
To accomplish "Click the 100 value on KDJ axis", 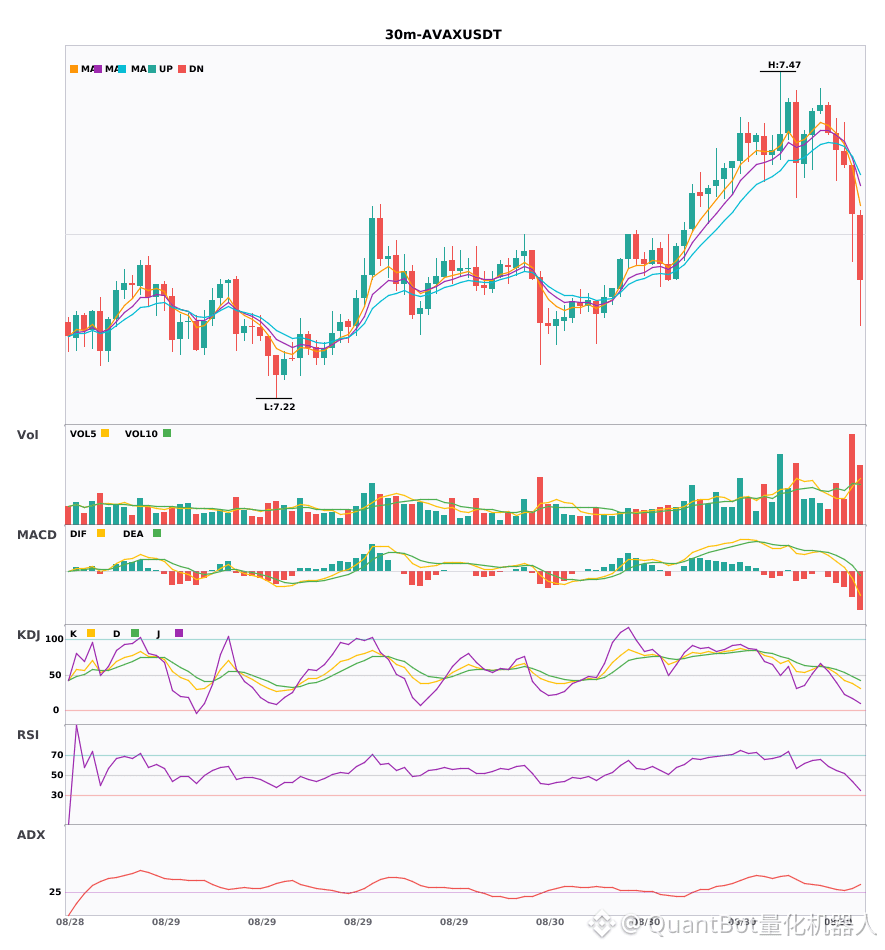I will click(55, 639).
